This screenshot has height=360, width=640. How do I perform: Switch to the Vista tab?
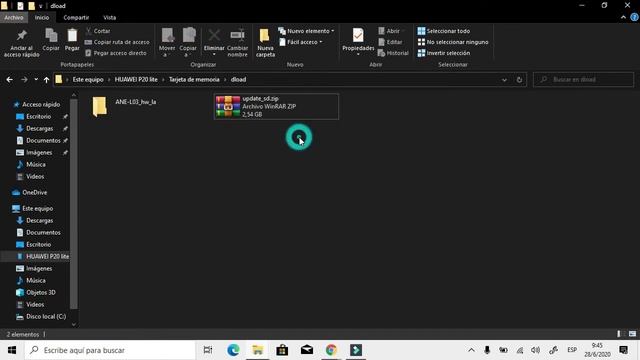109,18
